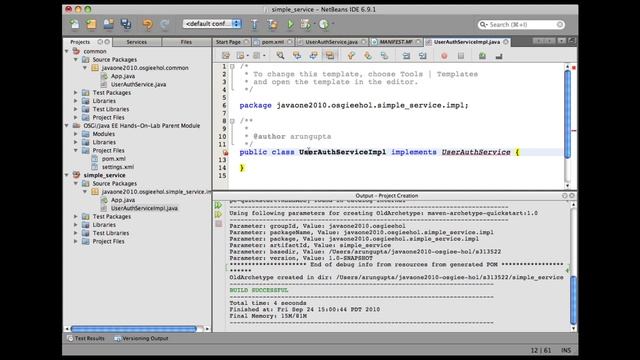Click the Stop square icon in Output panel
Image resolution: width=640 pixels, height=360 pixels.
click(x=219, y=224)
